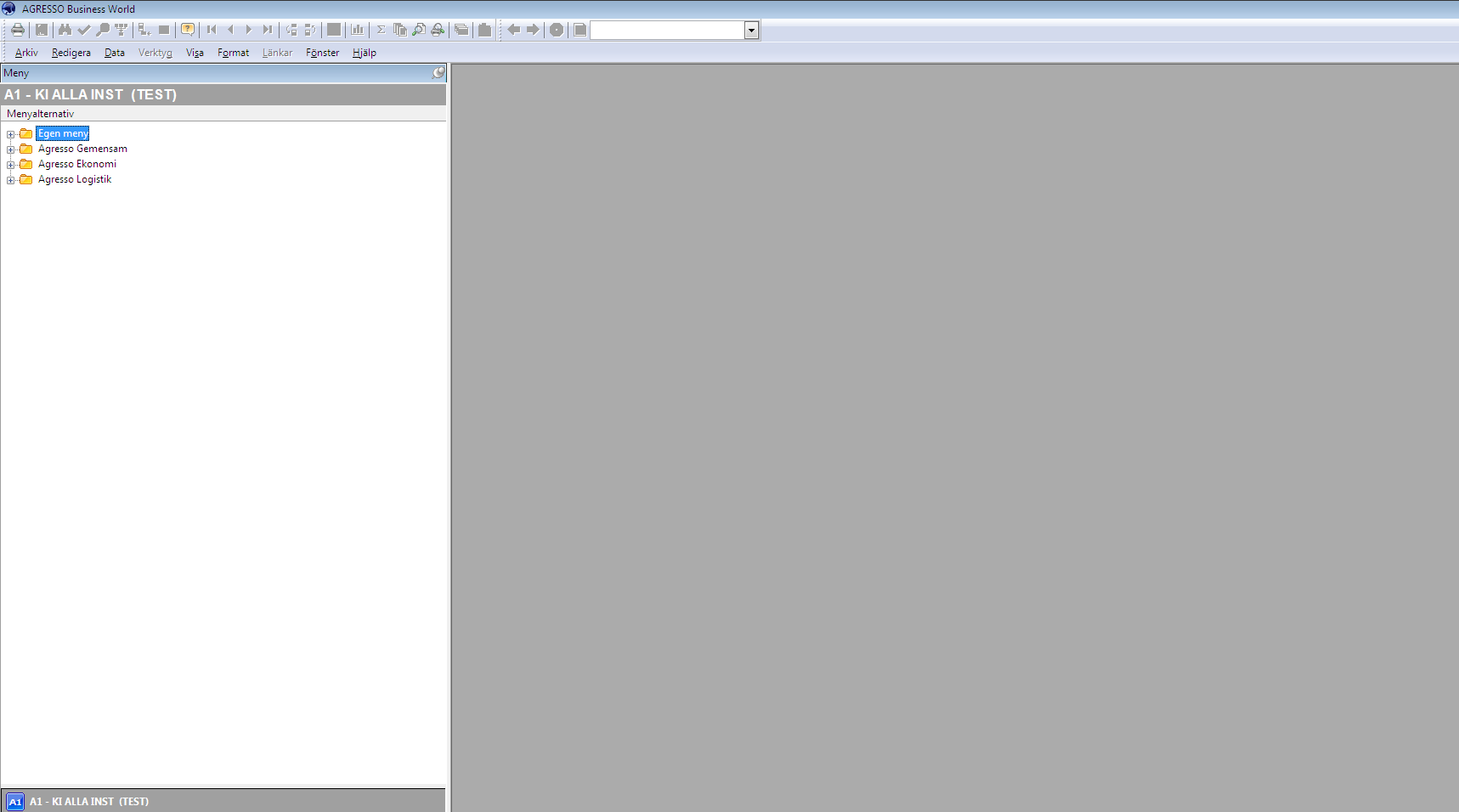
Task: Click the blue A1 icon in bottom bar
Action: (x=15, y=802)
